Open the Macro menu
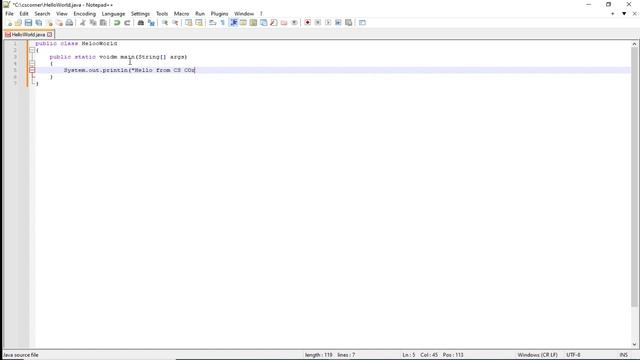This screenshot has height=360, width=640. [182, 14]
